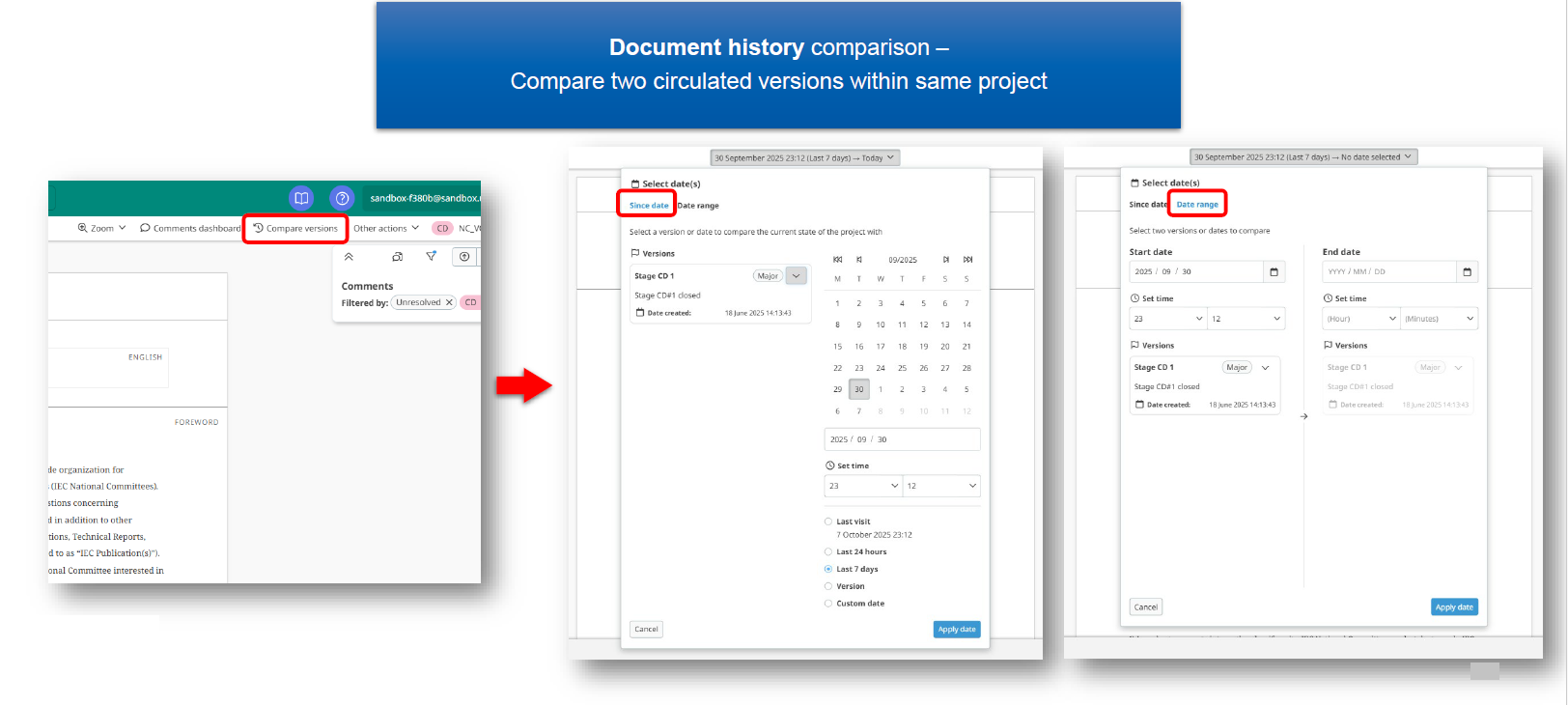1568x705 pixels.
Task: Open the Comments dashboard
Action: [190, 229]
